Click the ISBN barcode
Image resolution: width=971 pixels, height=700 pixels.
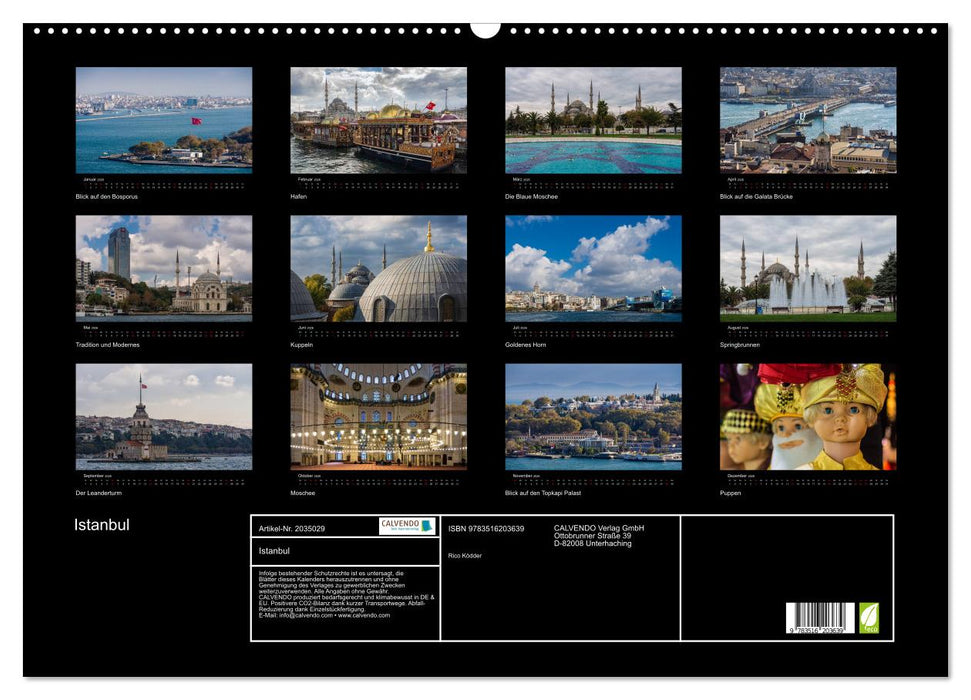pos(819,617)
